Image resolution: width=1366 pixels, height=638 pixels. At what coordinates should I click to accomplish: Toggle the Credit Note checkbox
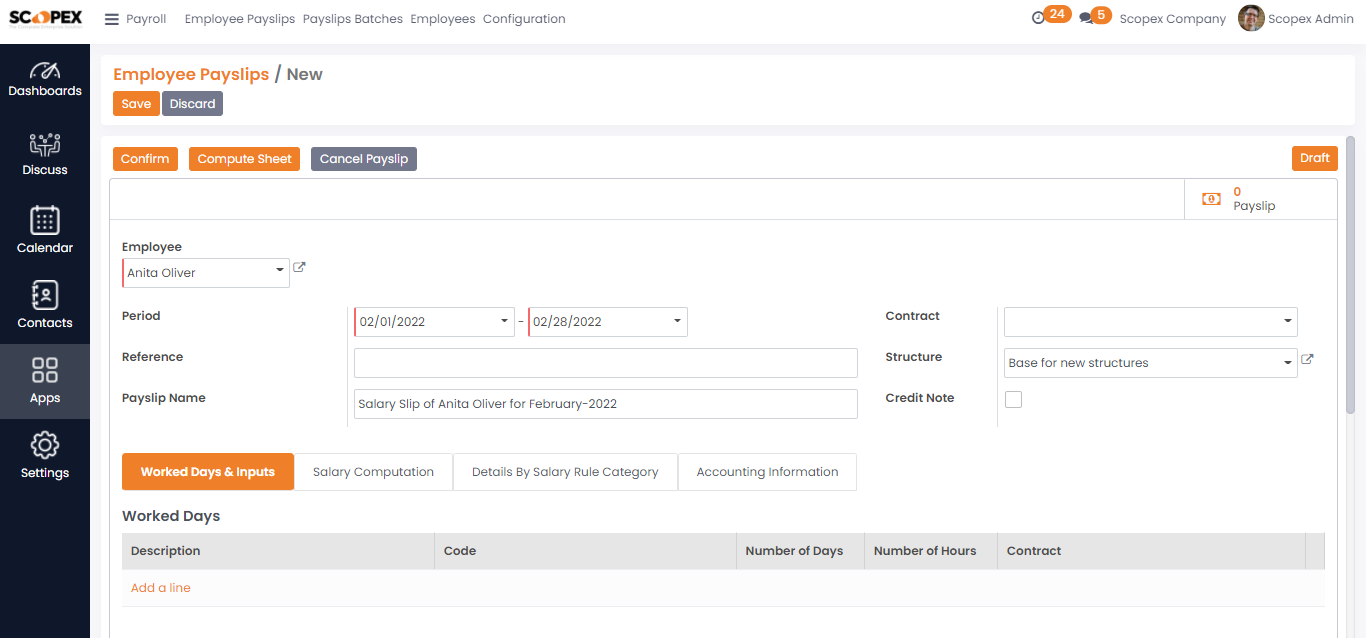[1013, 399]
